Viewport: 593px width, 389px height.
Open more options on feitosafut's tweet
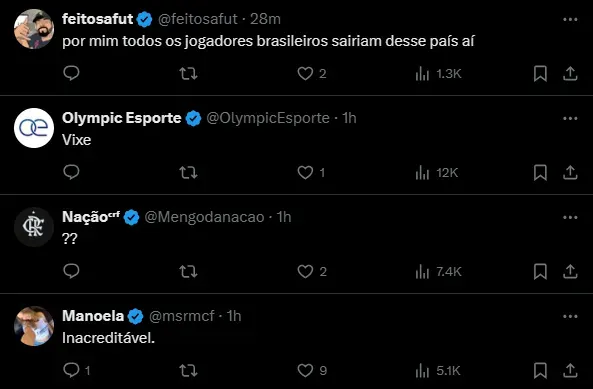tap(570, 19)
